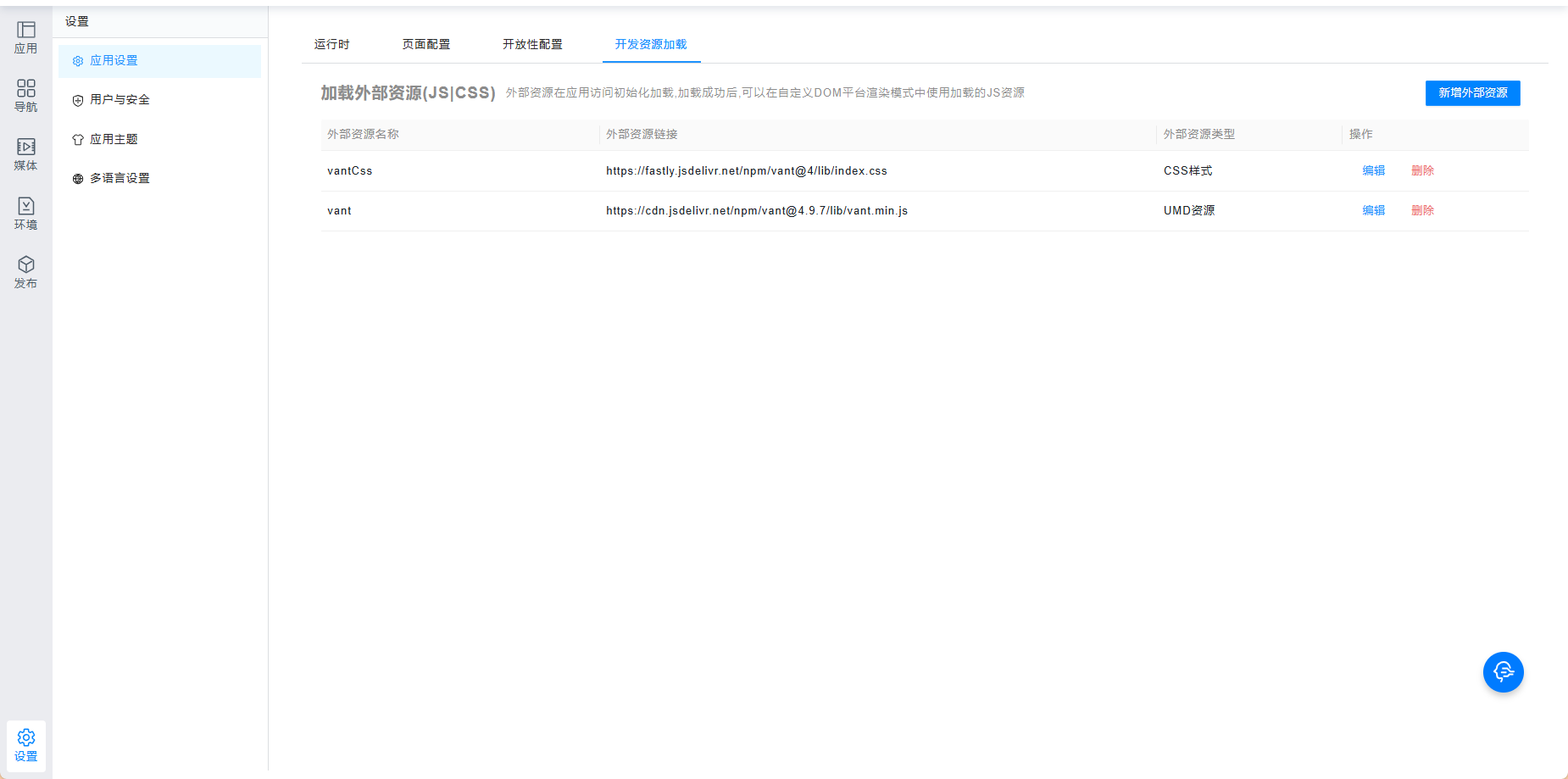Open the 环境 environment section
This screenshot has width=1568, height=779.
[25, 214]
